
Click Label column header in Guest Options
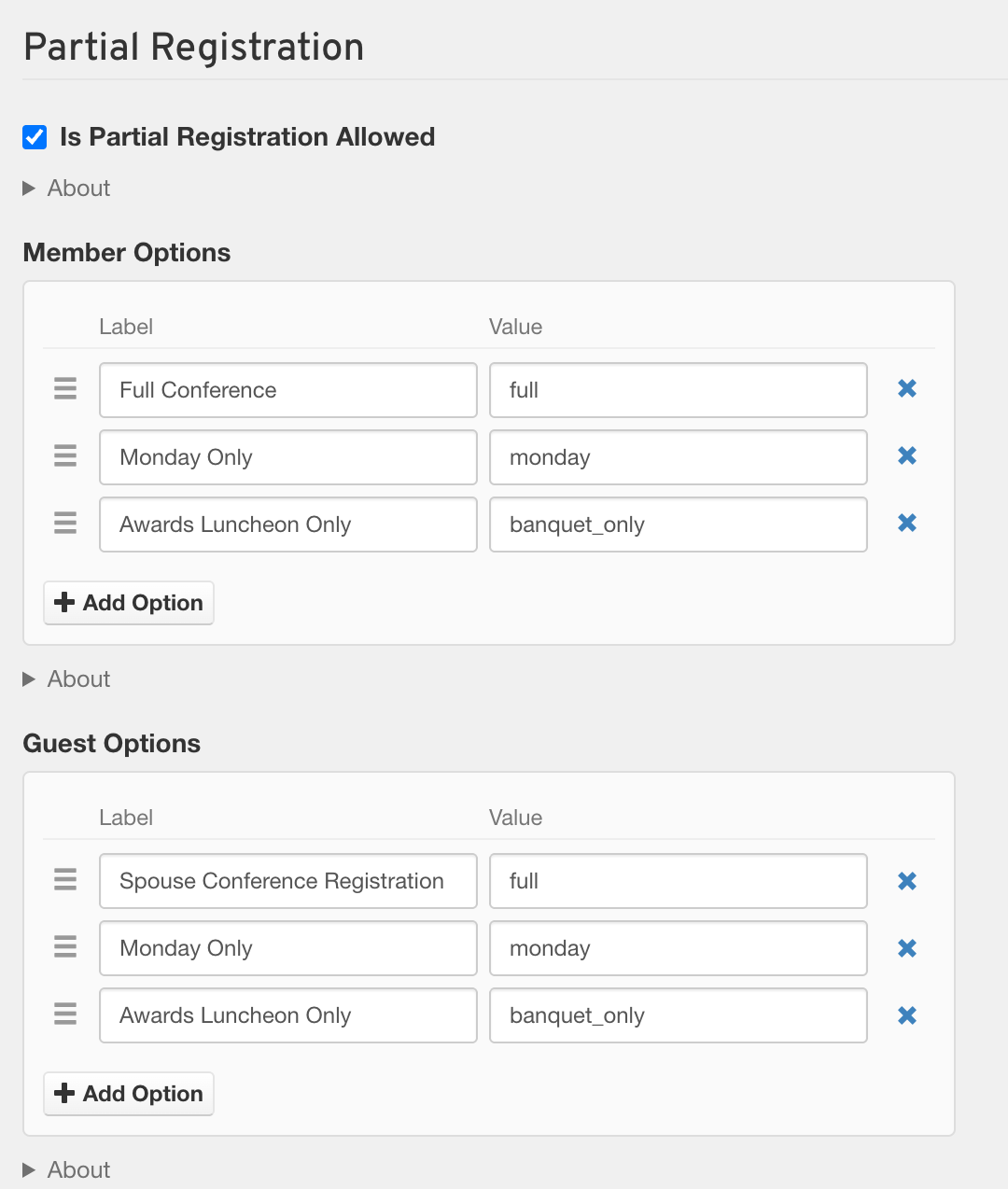pos(126,818)
